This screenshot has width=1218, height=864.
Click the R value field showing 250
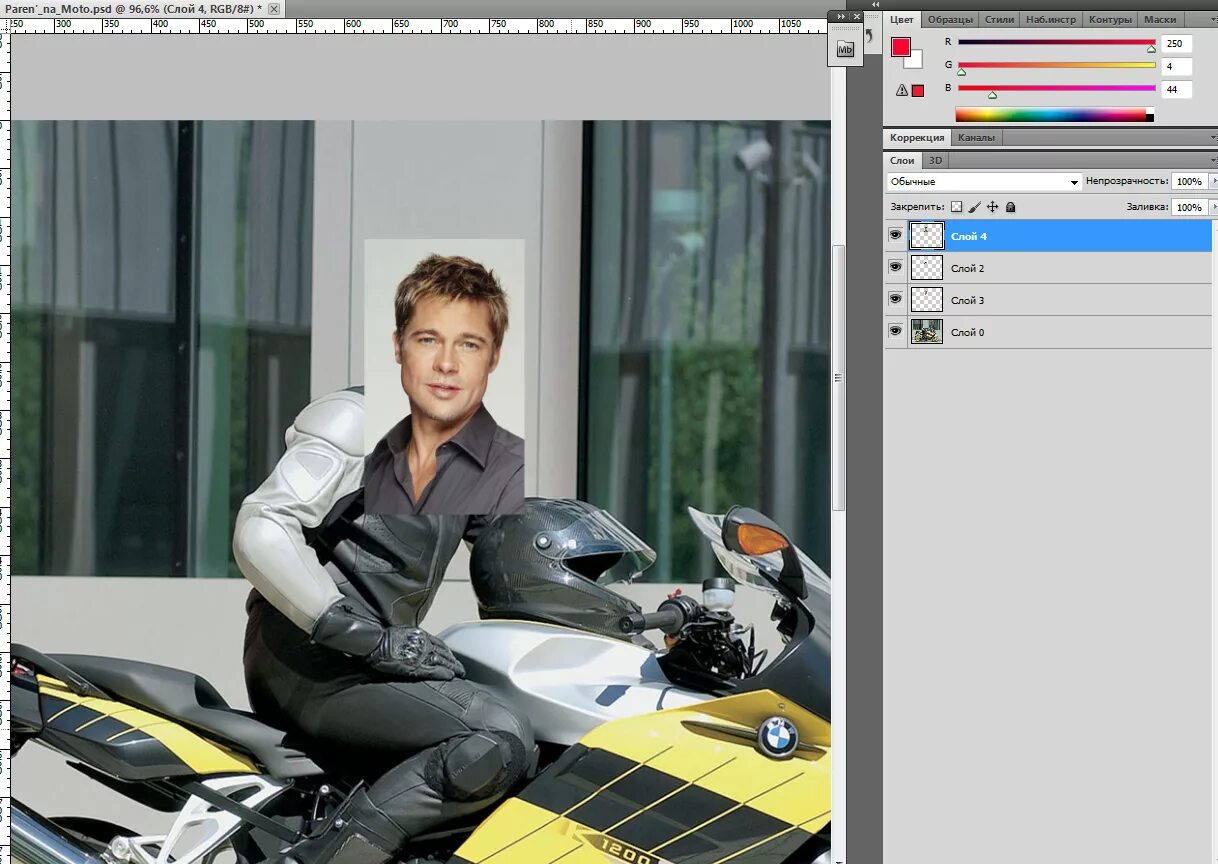point(1176,43)
